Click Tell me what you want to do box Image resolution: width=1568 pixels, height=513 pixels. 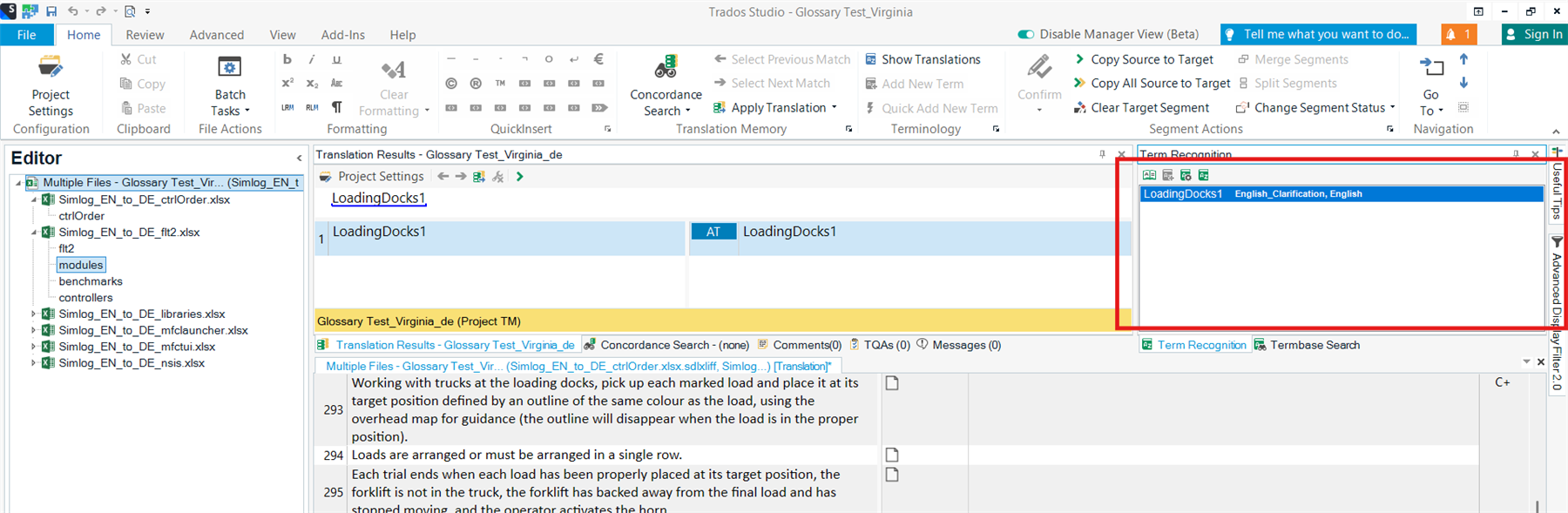1318,35
